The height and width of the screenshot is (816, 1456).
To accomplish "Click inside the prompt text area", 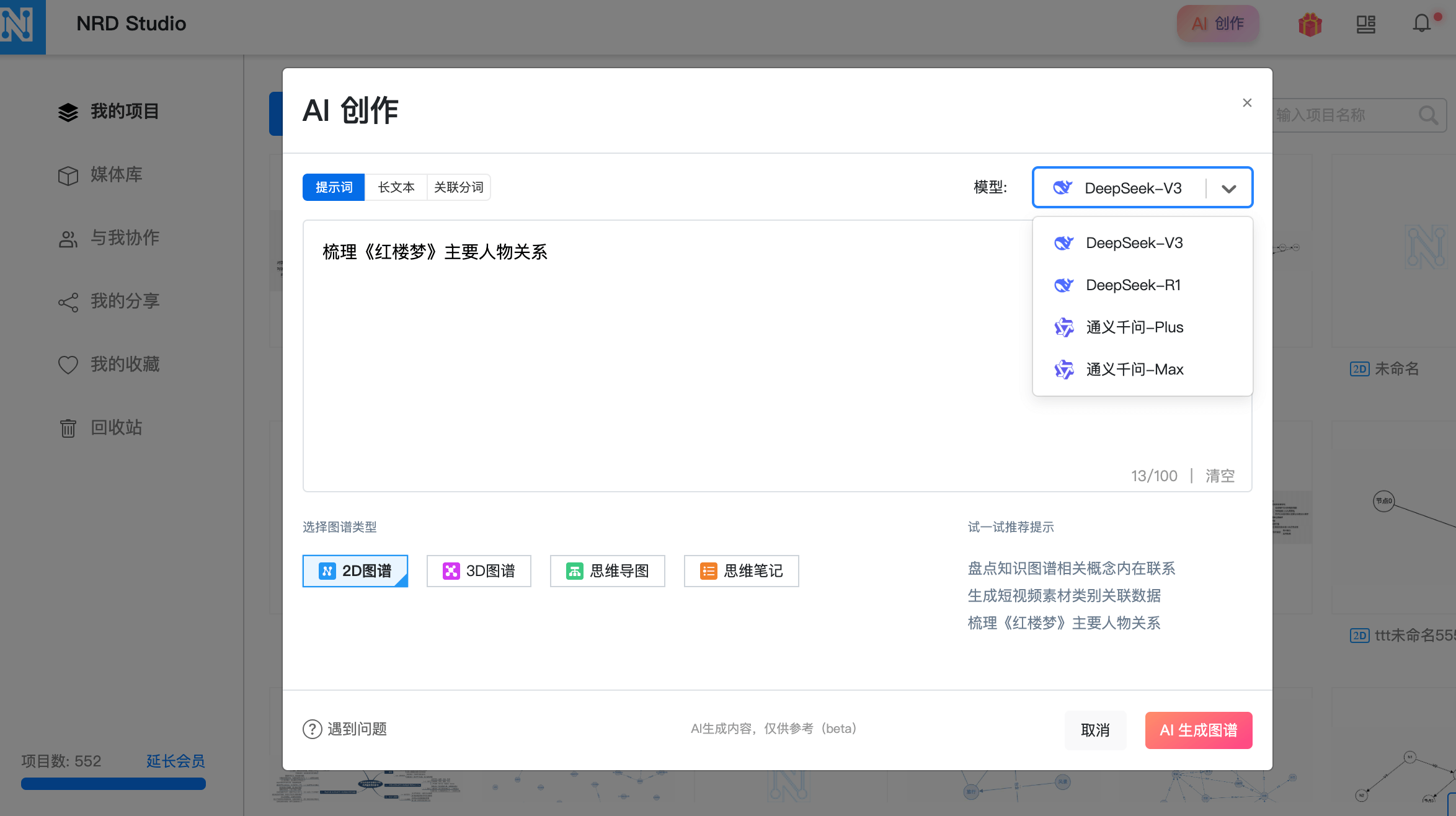I will pos(777,356).
